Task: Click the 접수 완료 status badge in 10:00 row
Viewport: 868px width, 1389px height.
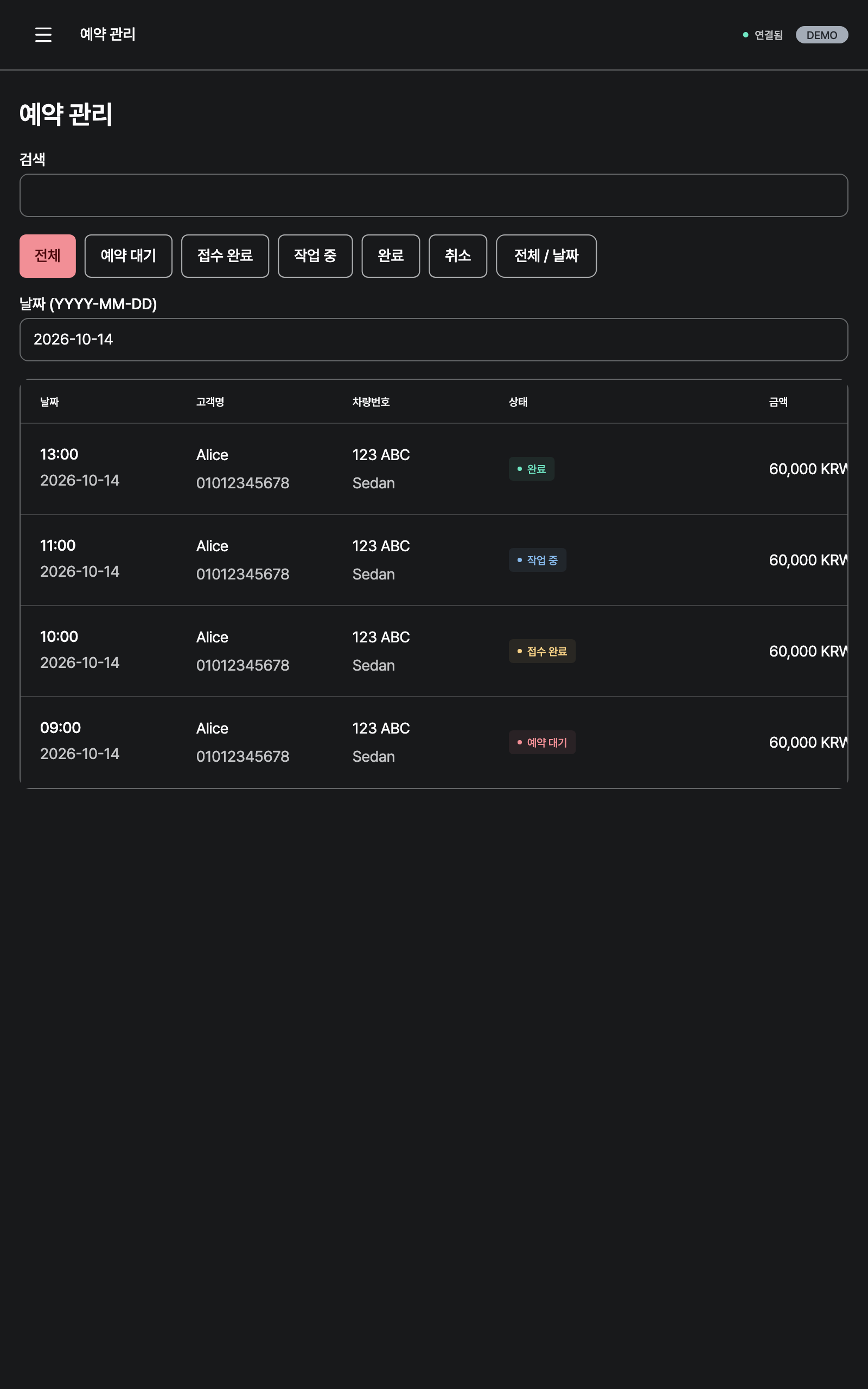Action: (x=542, y=652)
